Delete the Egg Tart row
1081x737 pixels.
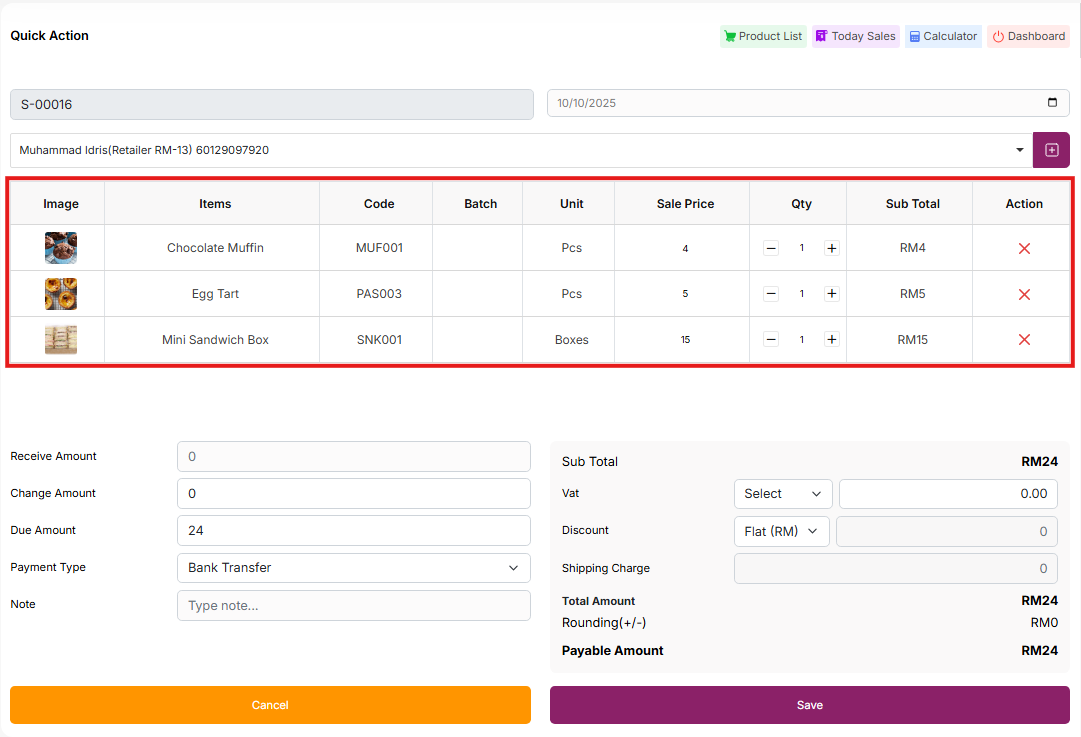[1024, 294]
